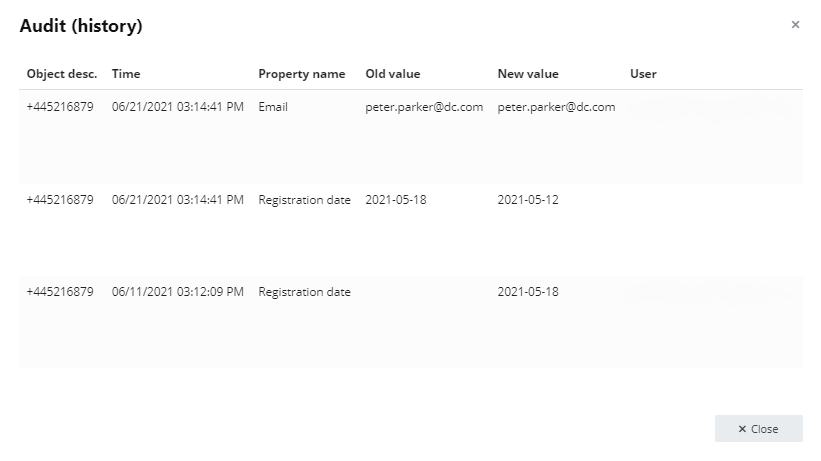Viewport: 821px width, 461px height.
Task: Select the Email property row entry
Action: coord(273,107)
